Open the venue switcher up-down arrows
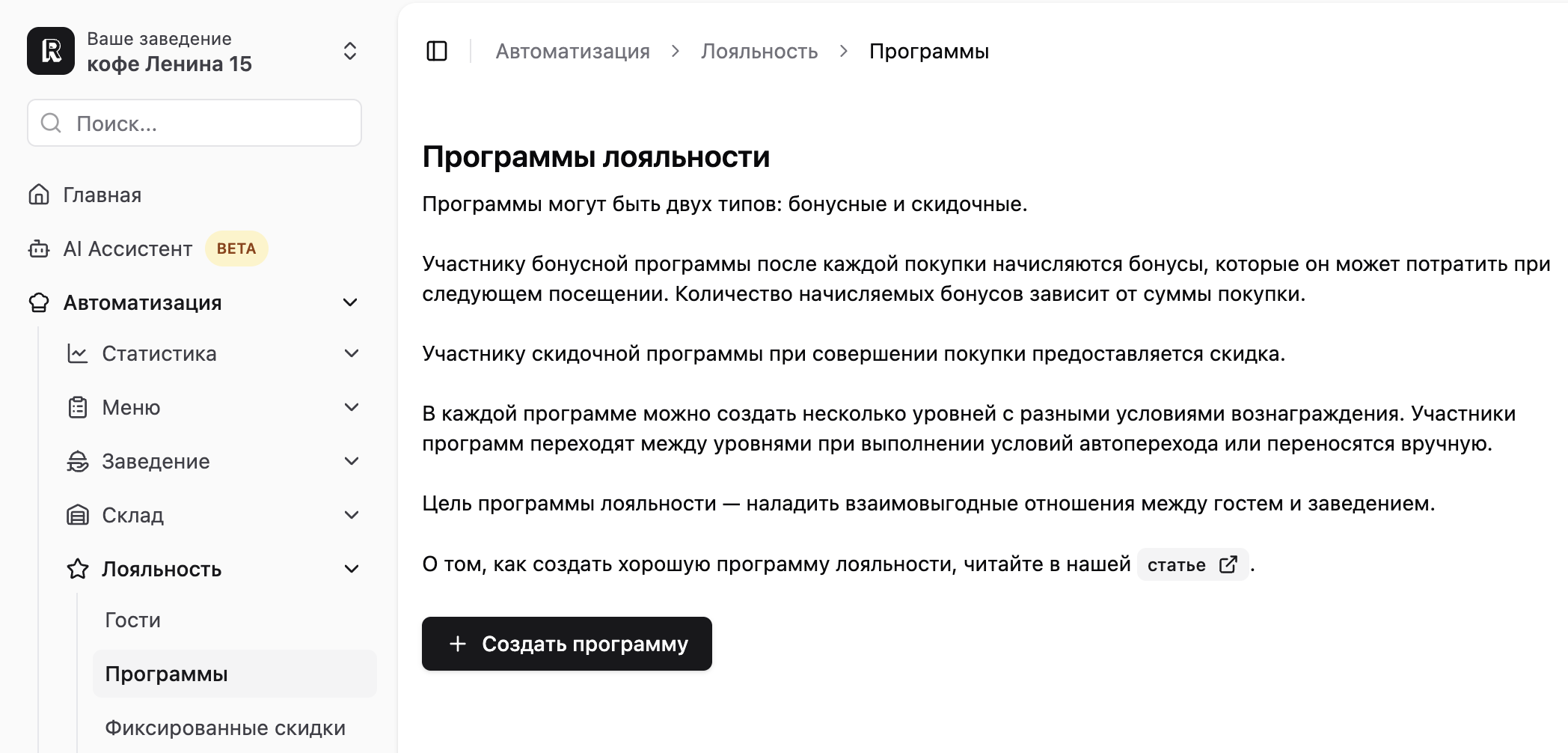 tap(350, 51)
